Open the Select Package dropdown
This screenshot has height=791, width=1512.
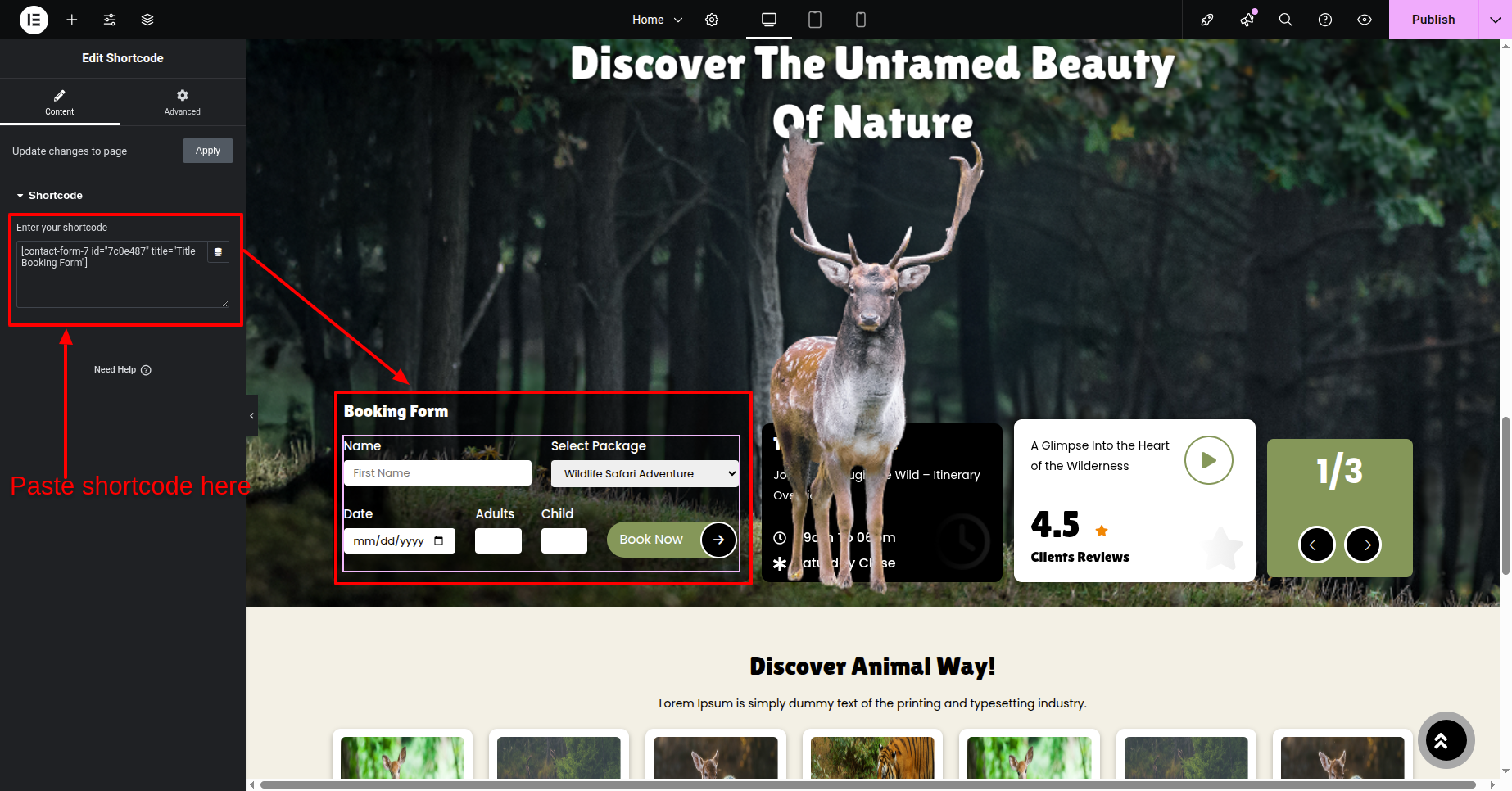pyautogui.click(x=645, y=473)
